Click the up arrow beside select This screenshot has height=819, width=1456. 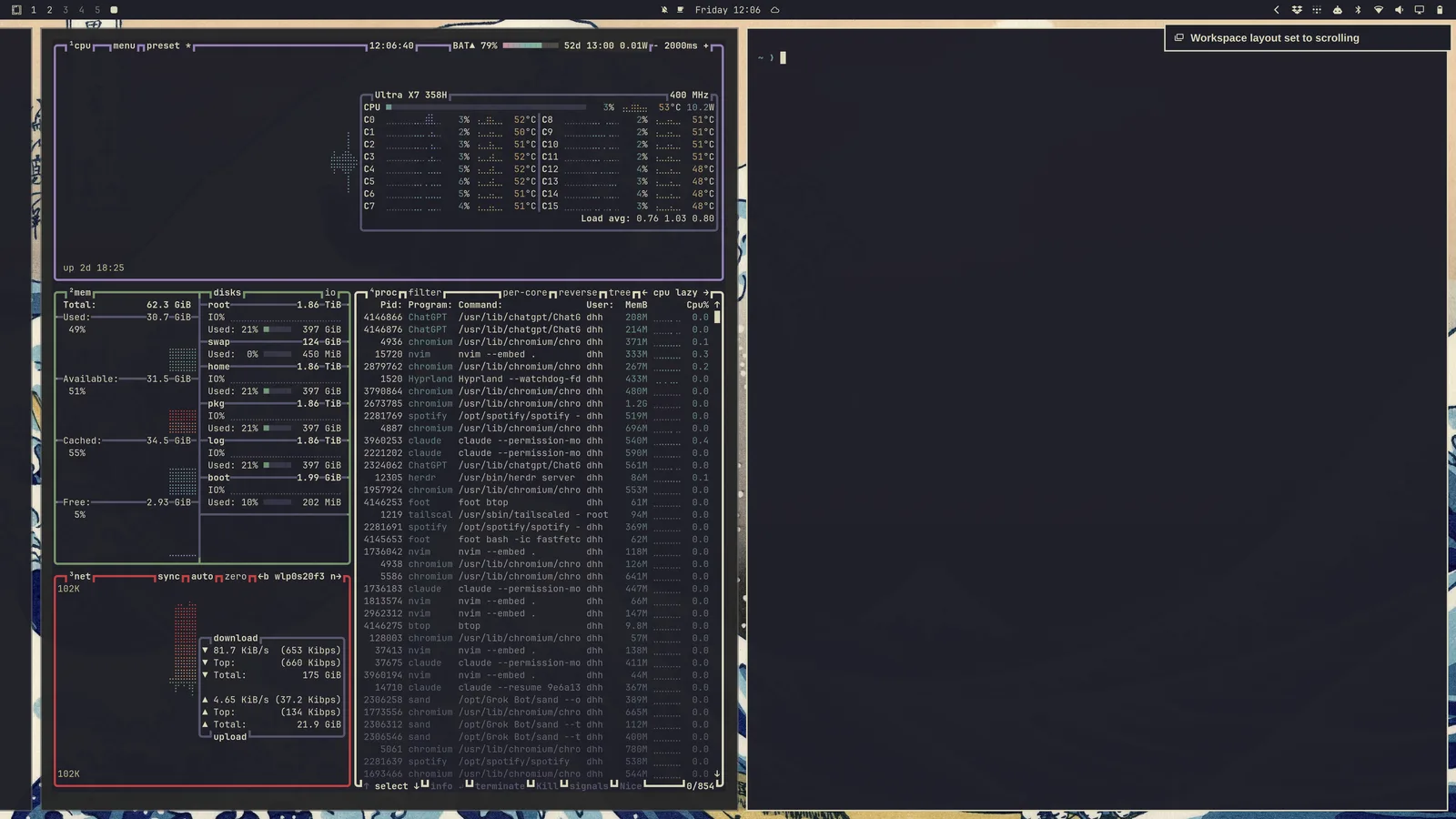click(x=367, y=786)
